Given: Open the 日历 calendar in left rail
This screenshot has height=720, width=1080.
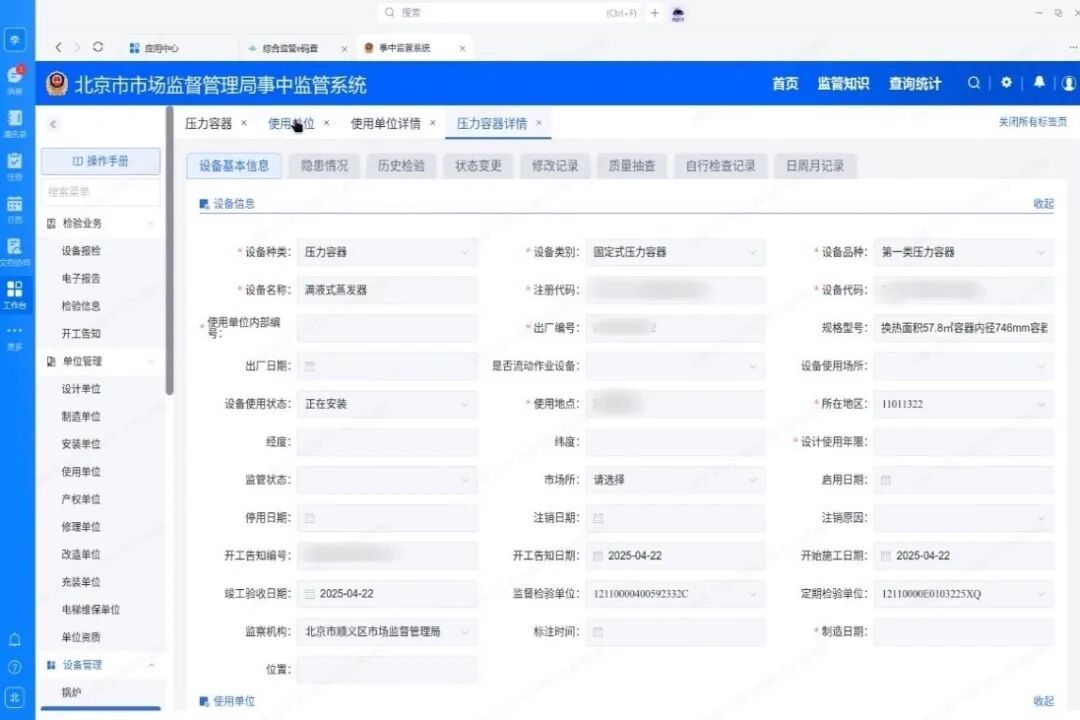Looking at the screenshot, I should click(x=14, y=207).
